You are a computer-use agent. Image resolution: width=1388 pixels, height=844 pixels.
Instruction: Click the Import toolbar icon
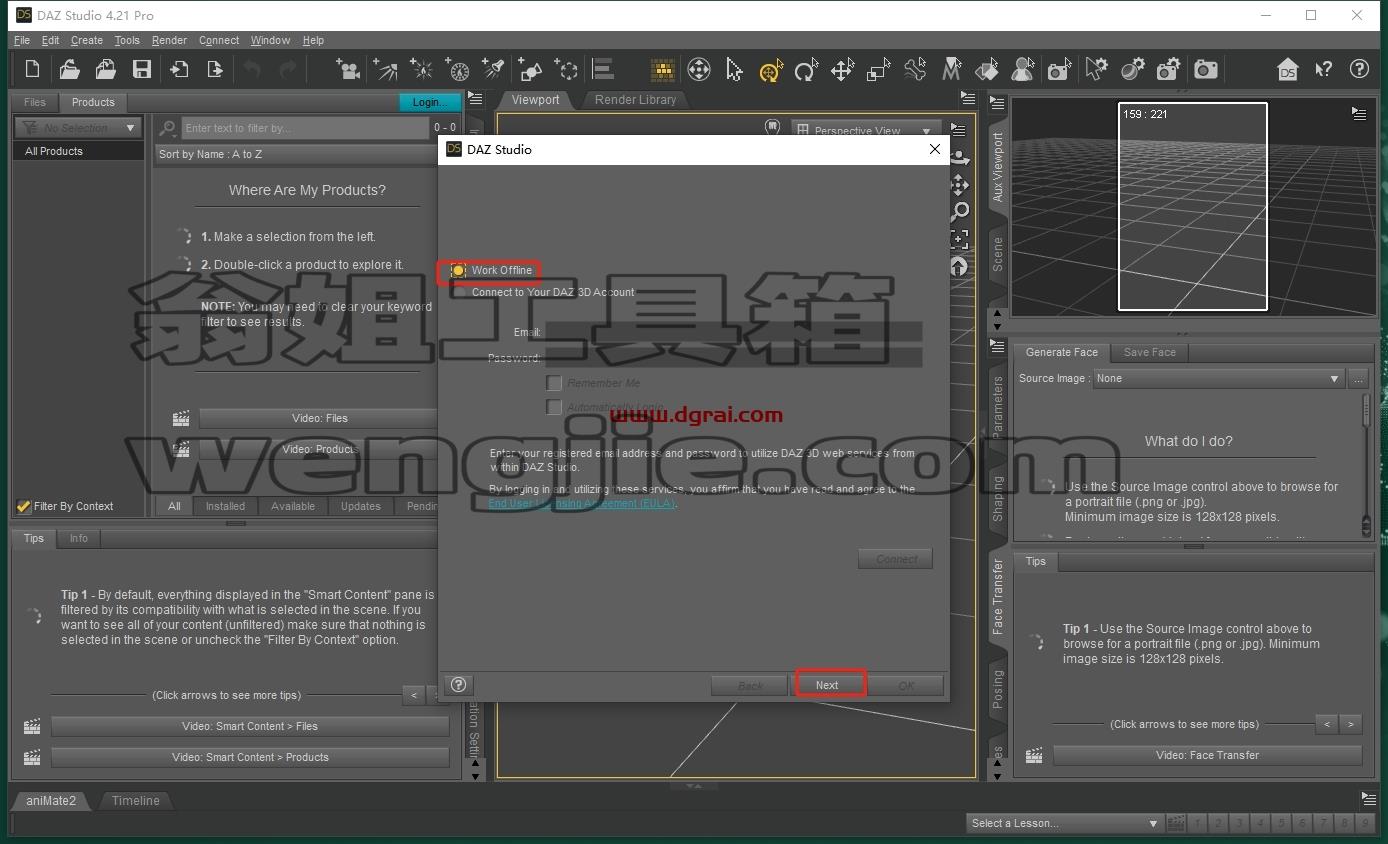tap(179, 69)
